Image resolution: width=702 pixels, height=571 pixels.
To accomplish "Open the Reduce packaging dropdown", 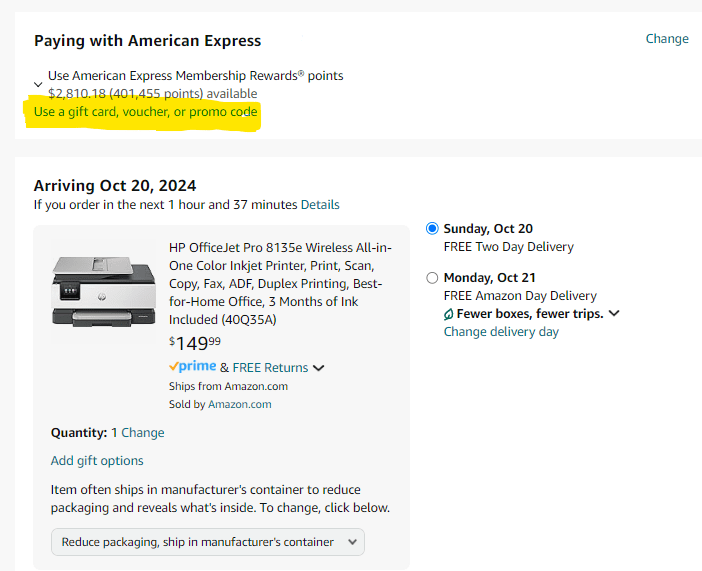I will [x=207, y=542].
